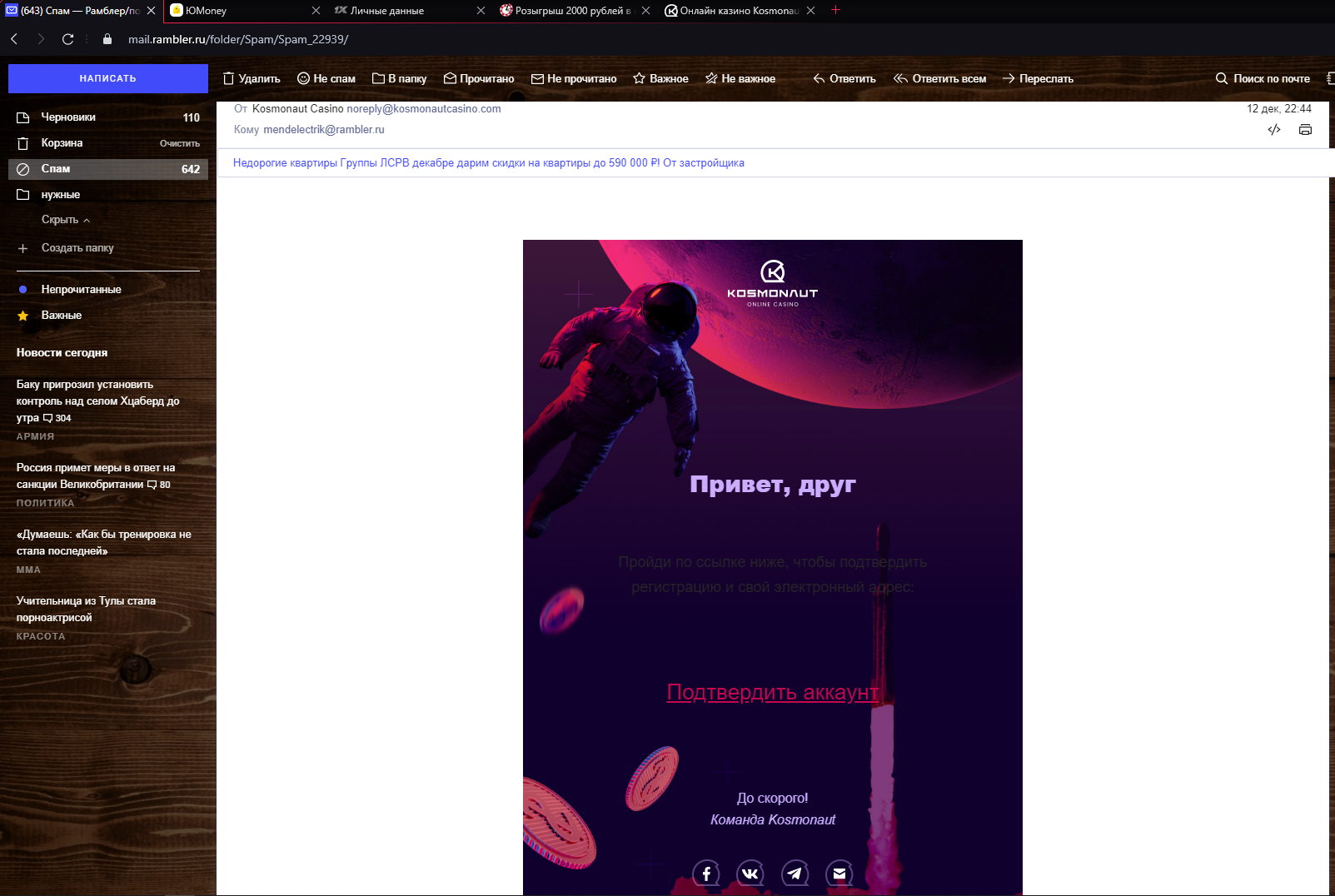Open the Спам folder
Viewport: 1335px width, 896px height.
(108, 169)
